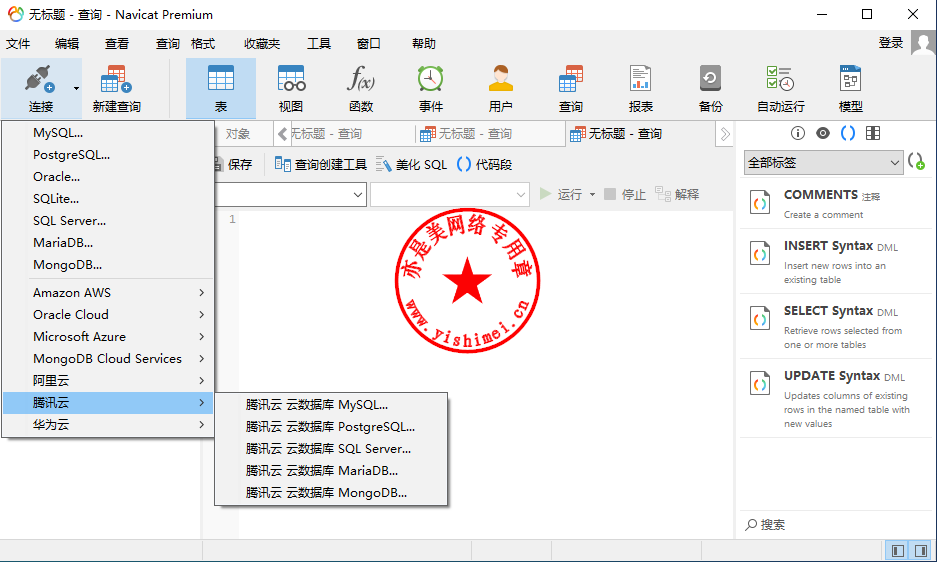Select the SELECT Syntax snippet
The height and width of the screenshot is (562, 937).
coord(835,326)
